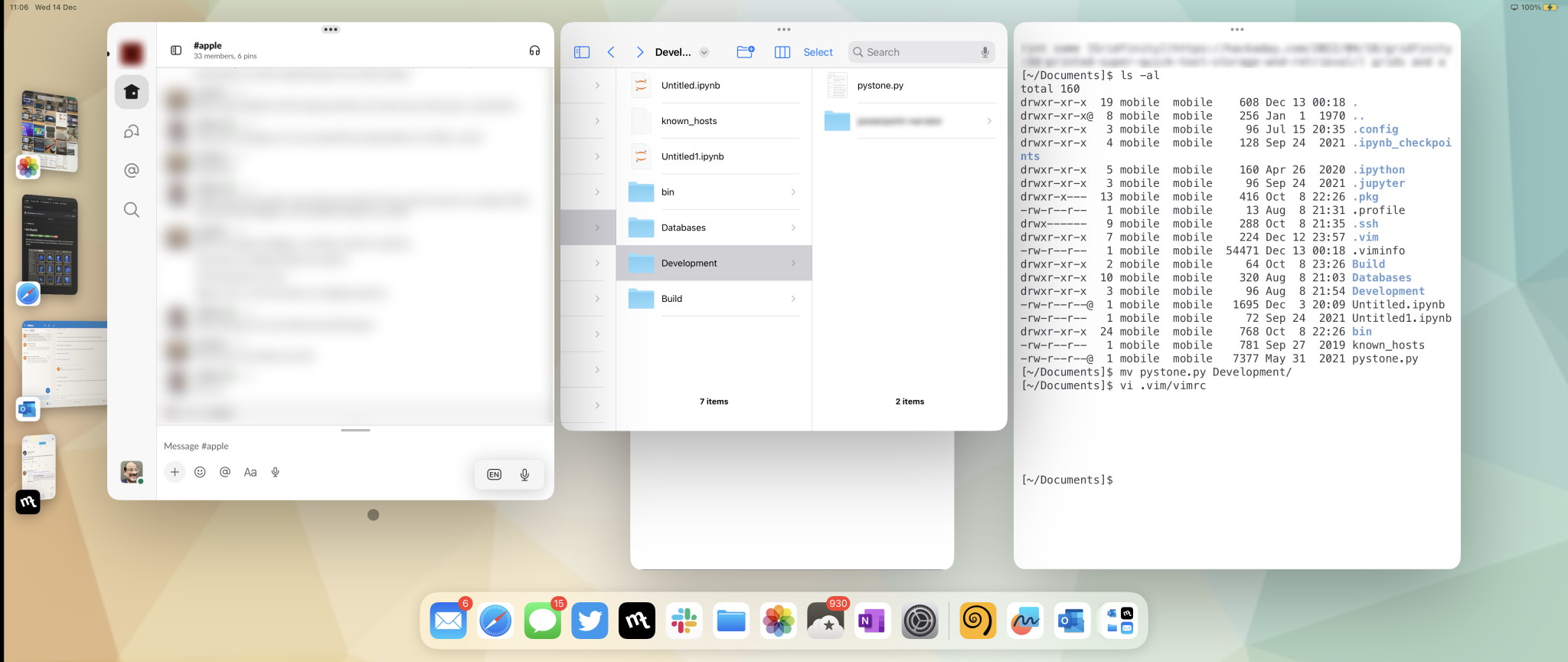Toggle Slack sidebar panel icon near #apple

click(x=176, y=51)
